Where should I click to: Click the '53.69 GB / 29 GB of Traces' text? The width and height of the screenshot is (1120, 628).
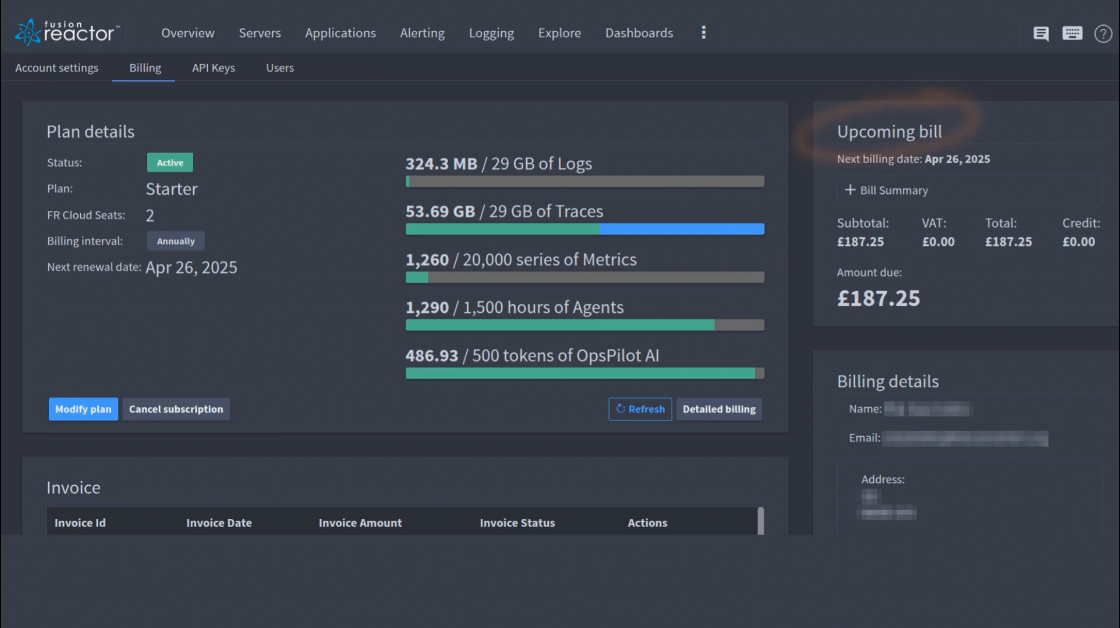click(504, 211)
